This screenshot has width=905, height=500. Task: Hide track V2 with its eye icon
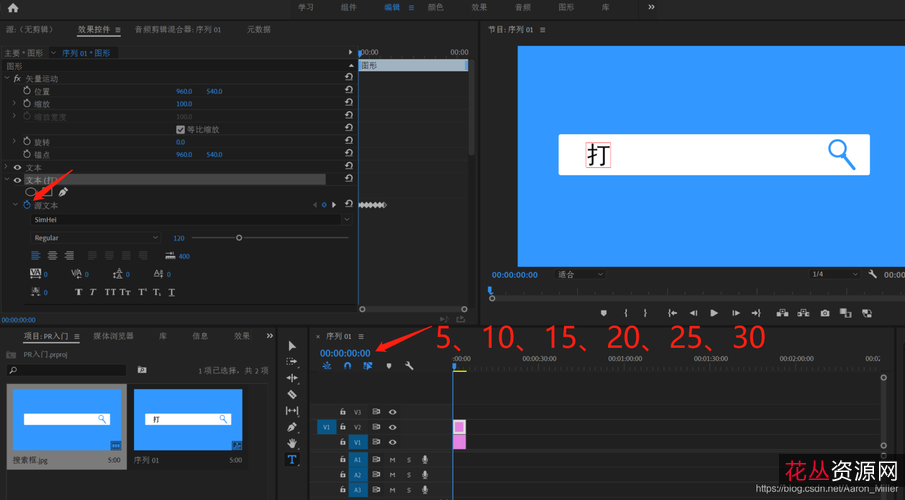[x=392, y=427]
